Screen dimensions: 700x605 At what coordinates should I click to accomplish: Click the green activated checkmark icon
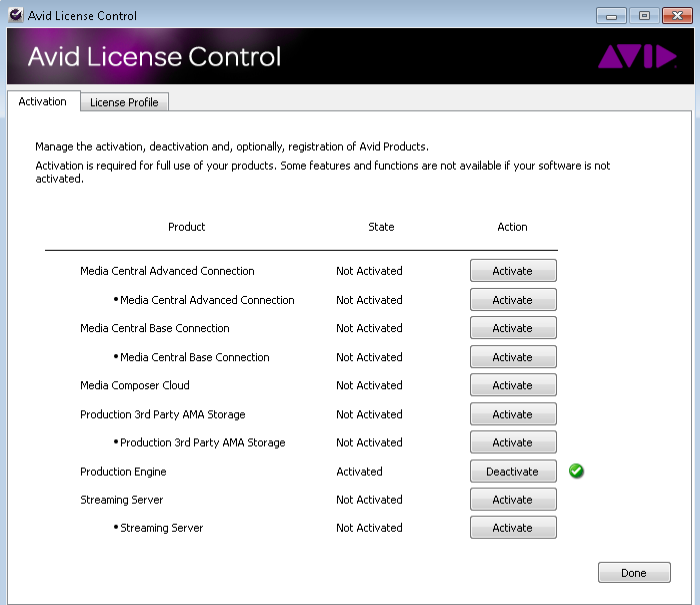(576, 471)
